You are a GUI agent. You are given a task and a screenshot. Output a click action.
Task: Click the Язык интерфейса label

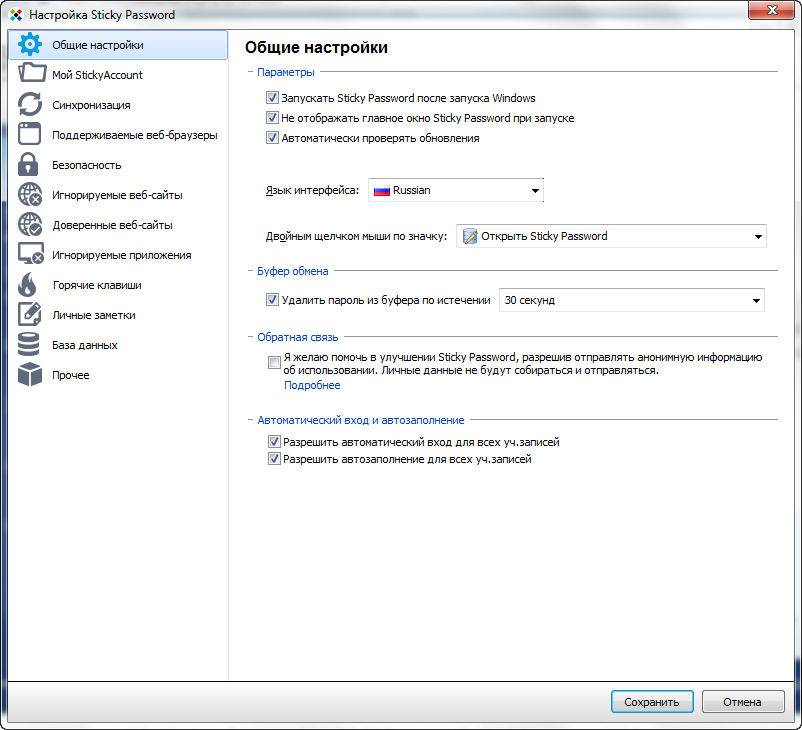[x=312, y=190]
